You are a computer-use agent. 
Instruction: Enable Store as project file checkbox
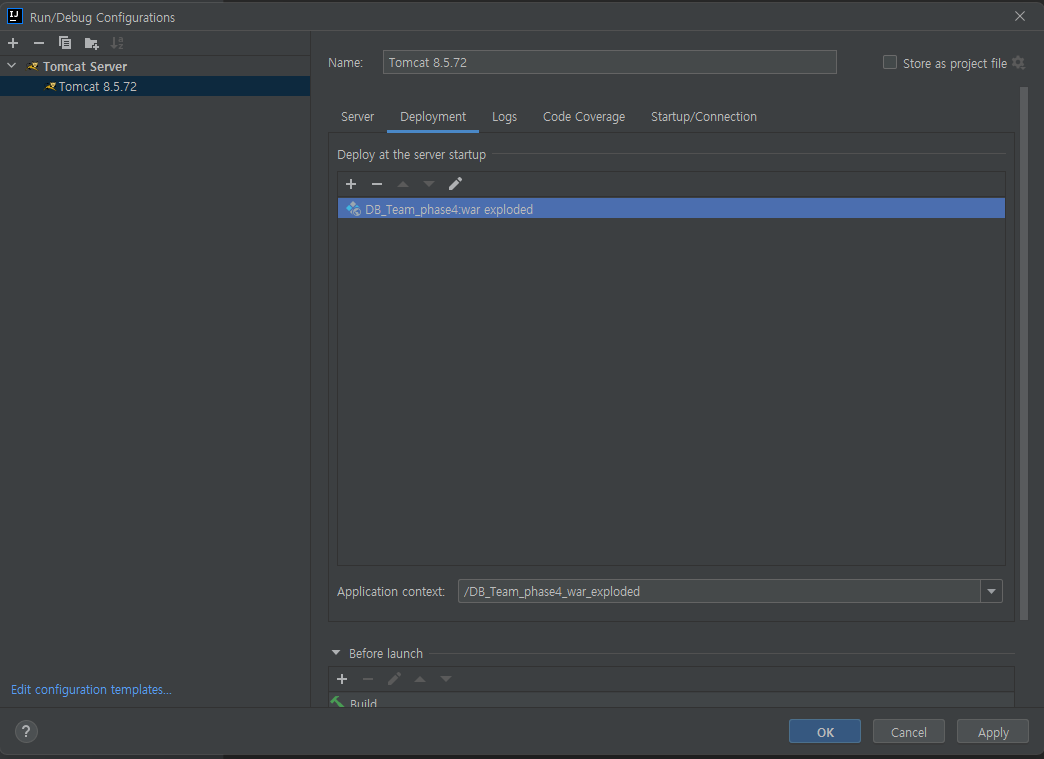[x=890, y=63]
